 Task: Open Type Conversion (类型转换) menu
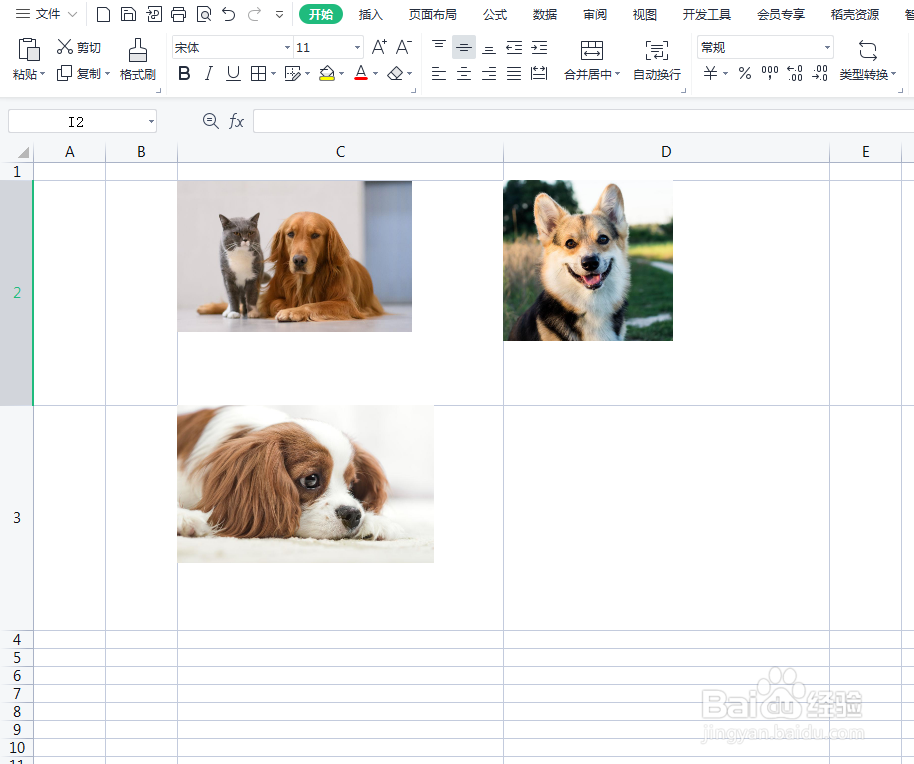pyautogui.click(x=867, y=59)
